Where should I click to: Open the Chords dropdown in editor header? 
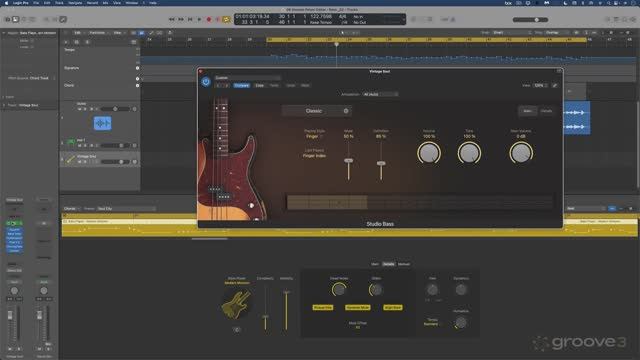[72, 209]
